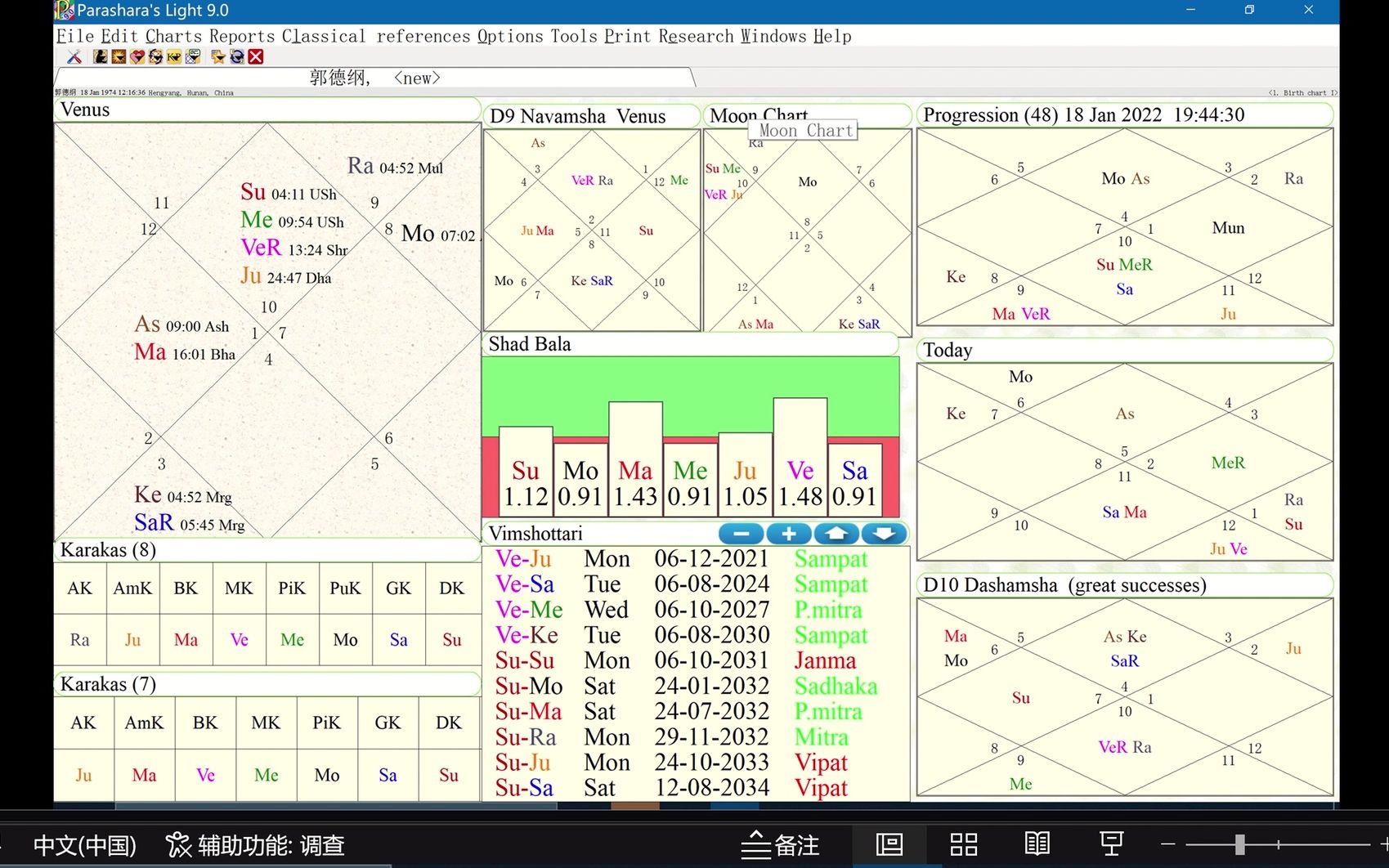Click the Ma 1.43 Shad Bala bar
The height and width of the screenshot is (868, 1389).
635,459
